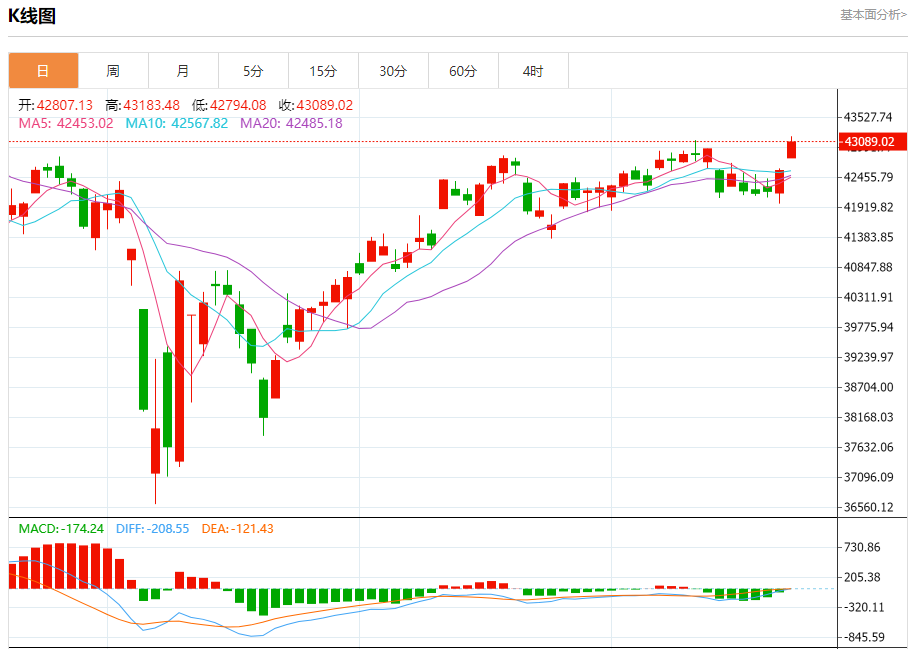Viewport: 915px width, 649px height.
Task: Click the MA20: 42485.18 label
Action: [291, 123]
